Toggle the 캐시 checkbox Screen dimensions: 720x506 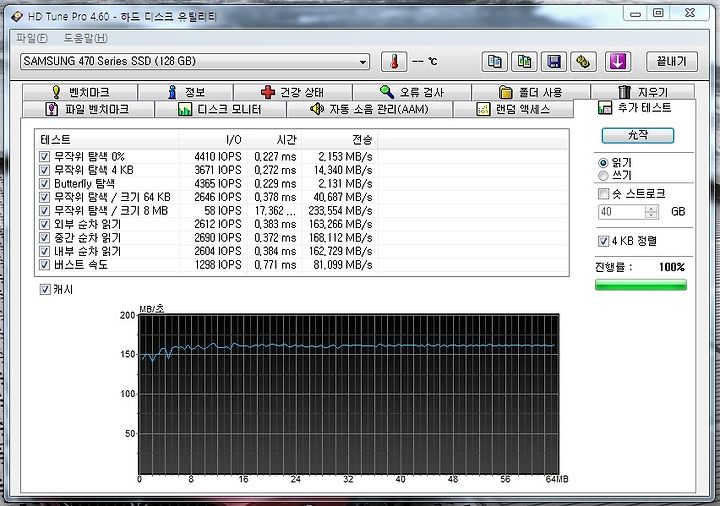pos(45,289)
